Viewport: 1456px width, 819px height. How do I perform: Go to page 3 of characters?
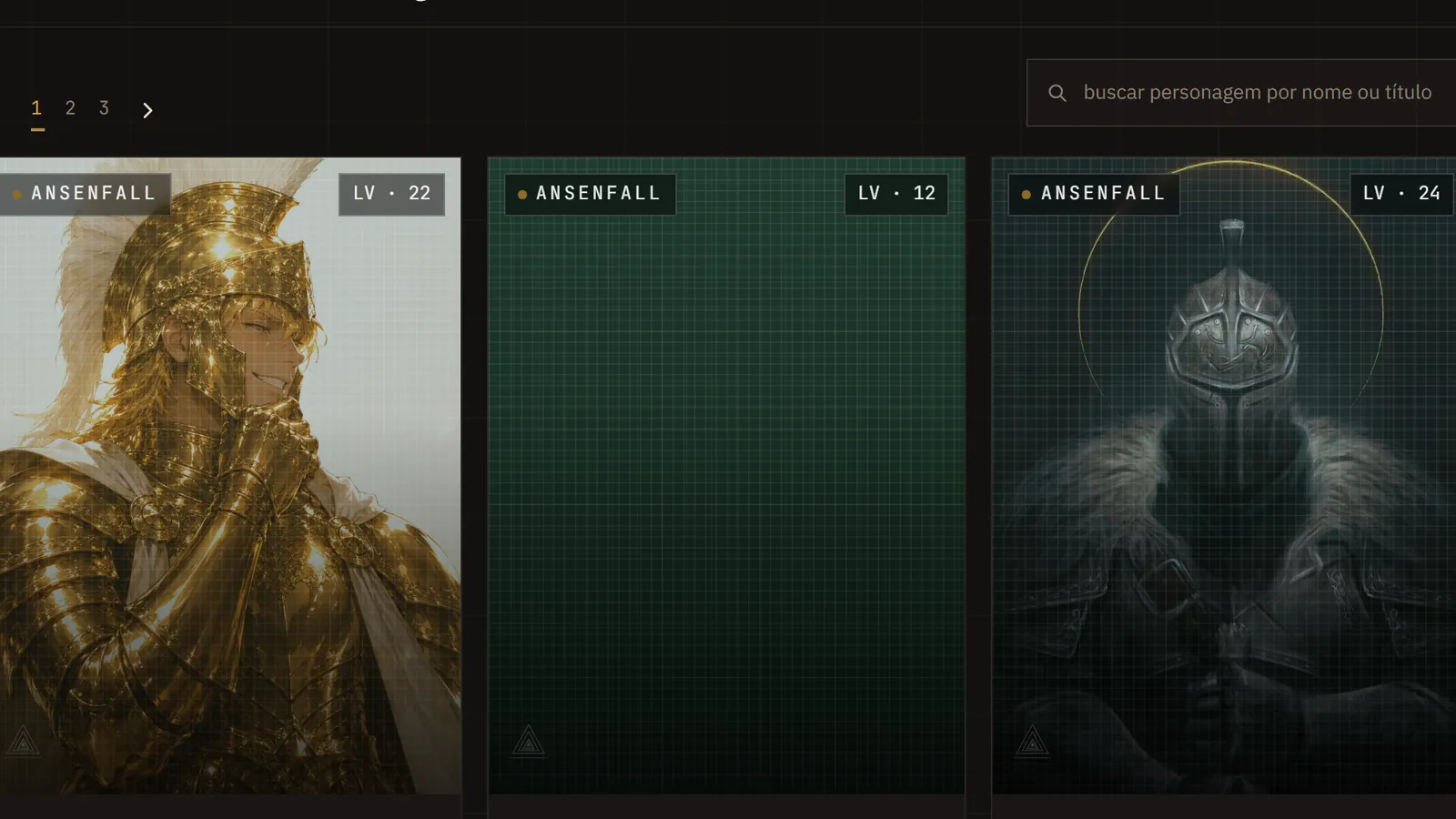click(x=104, y=108)
